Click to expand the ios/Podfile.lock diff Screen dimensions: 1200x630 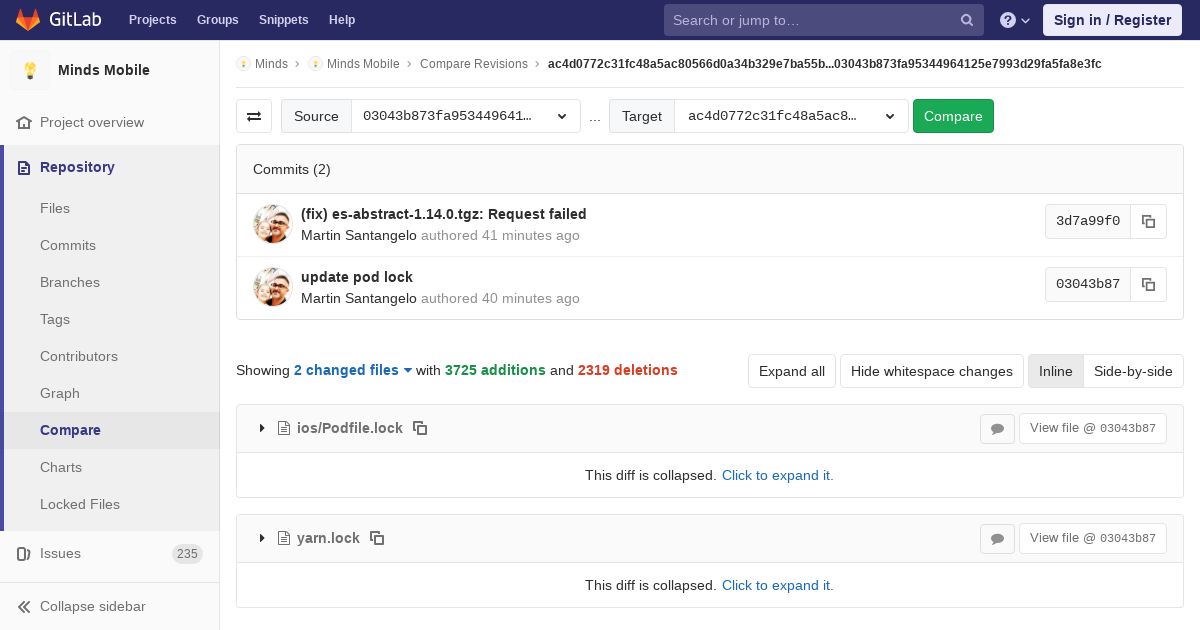click(x=778, y=475)
